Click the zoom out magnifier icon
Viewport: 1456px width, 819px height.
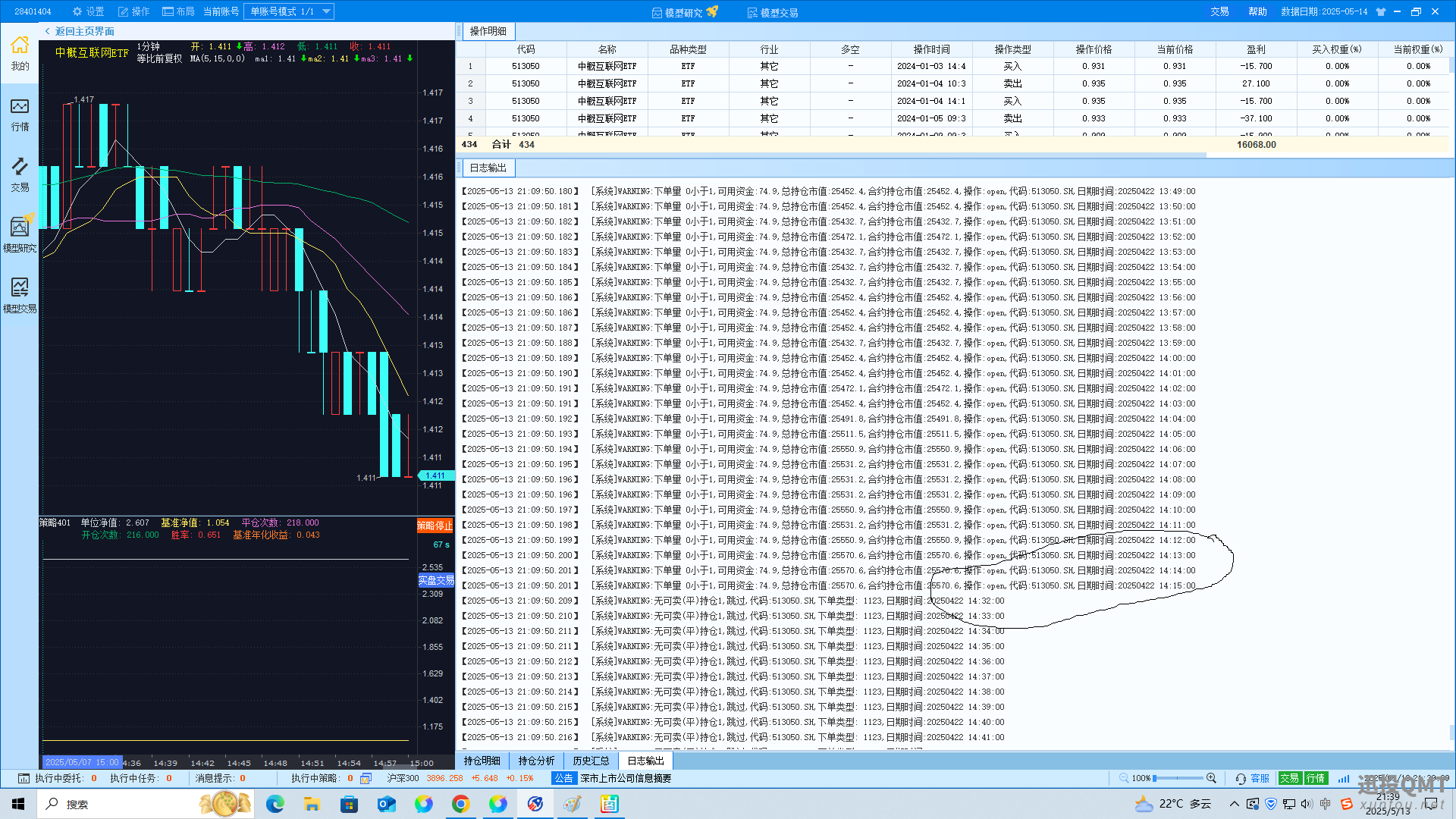pyautogui.click(x=1124, y=778)
